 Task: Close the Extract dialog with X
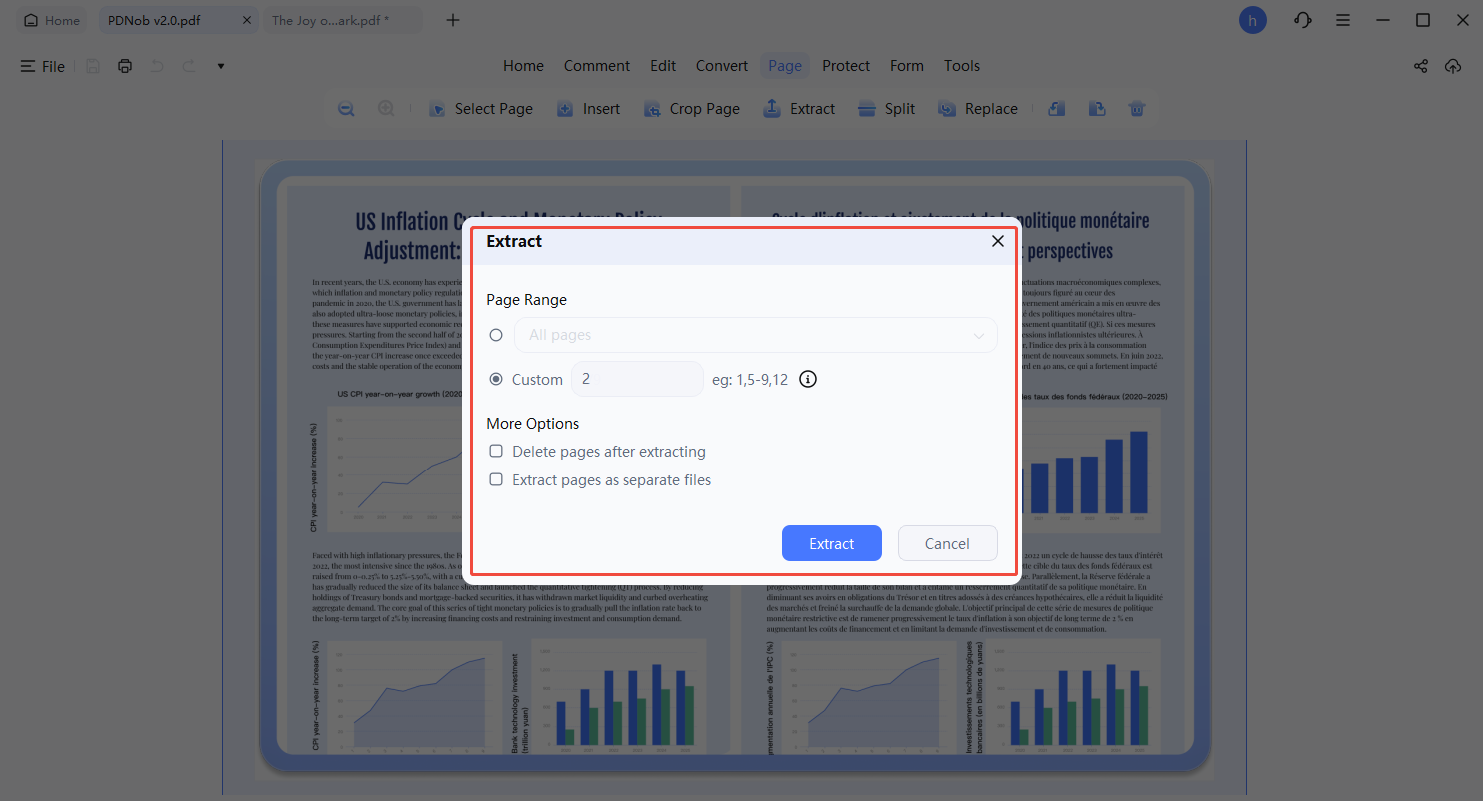tap(997, 241)
